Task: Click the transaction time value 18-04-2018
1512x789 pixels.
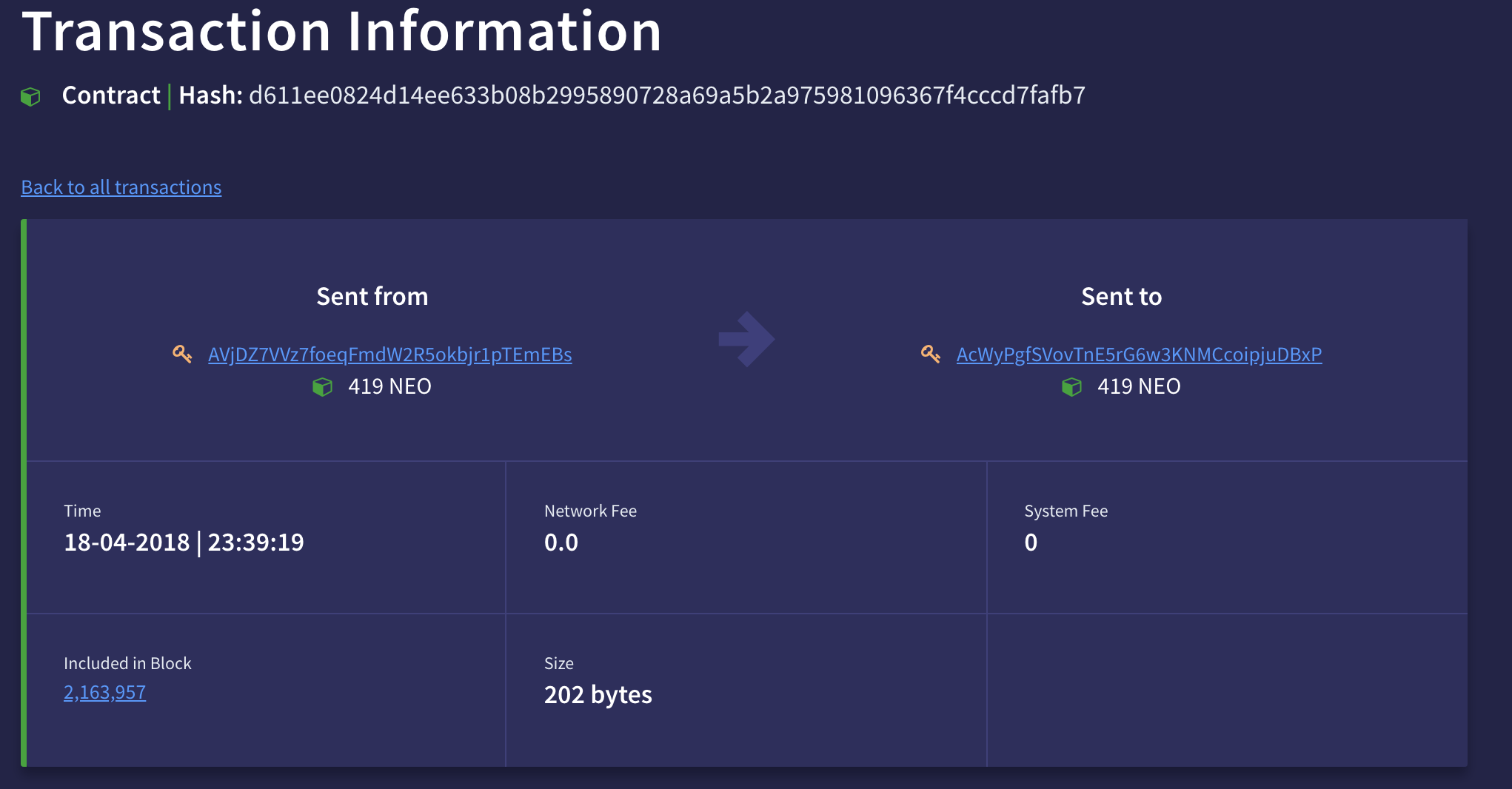Action: point(127,543)
